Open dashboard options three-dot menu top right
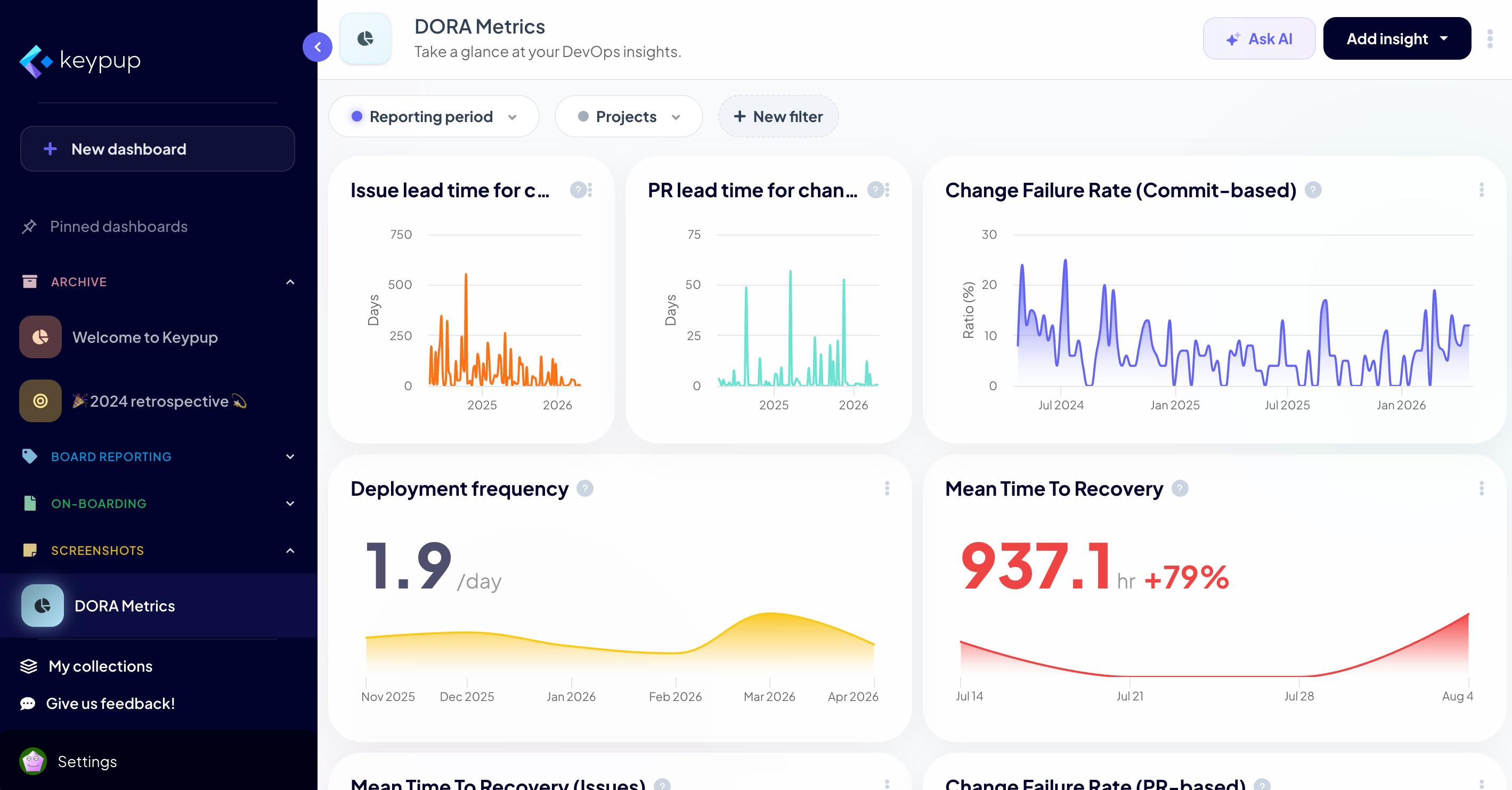The height and width of the screenshot is (790, 1512). [x=1490, y=39]
